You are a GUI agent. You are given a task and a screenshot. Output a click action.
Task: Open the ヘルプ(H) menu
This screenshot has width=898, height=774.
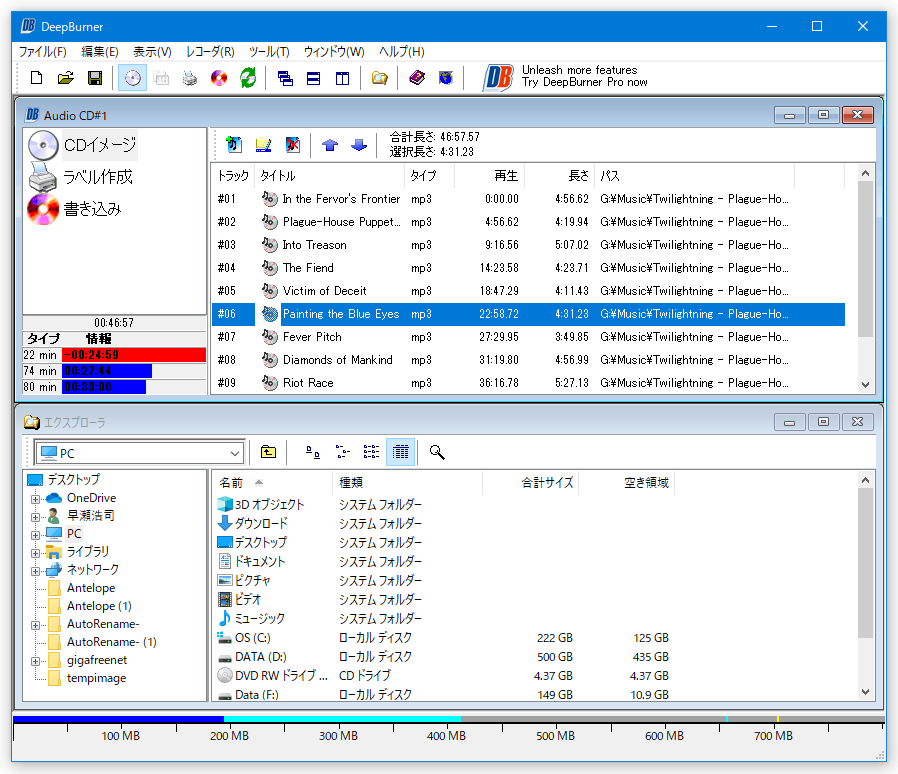click(401, 52)
